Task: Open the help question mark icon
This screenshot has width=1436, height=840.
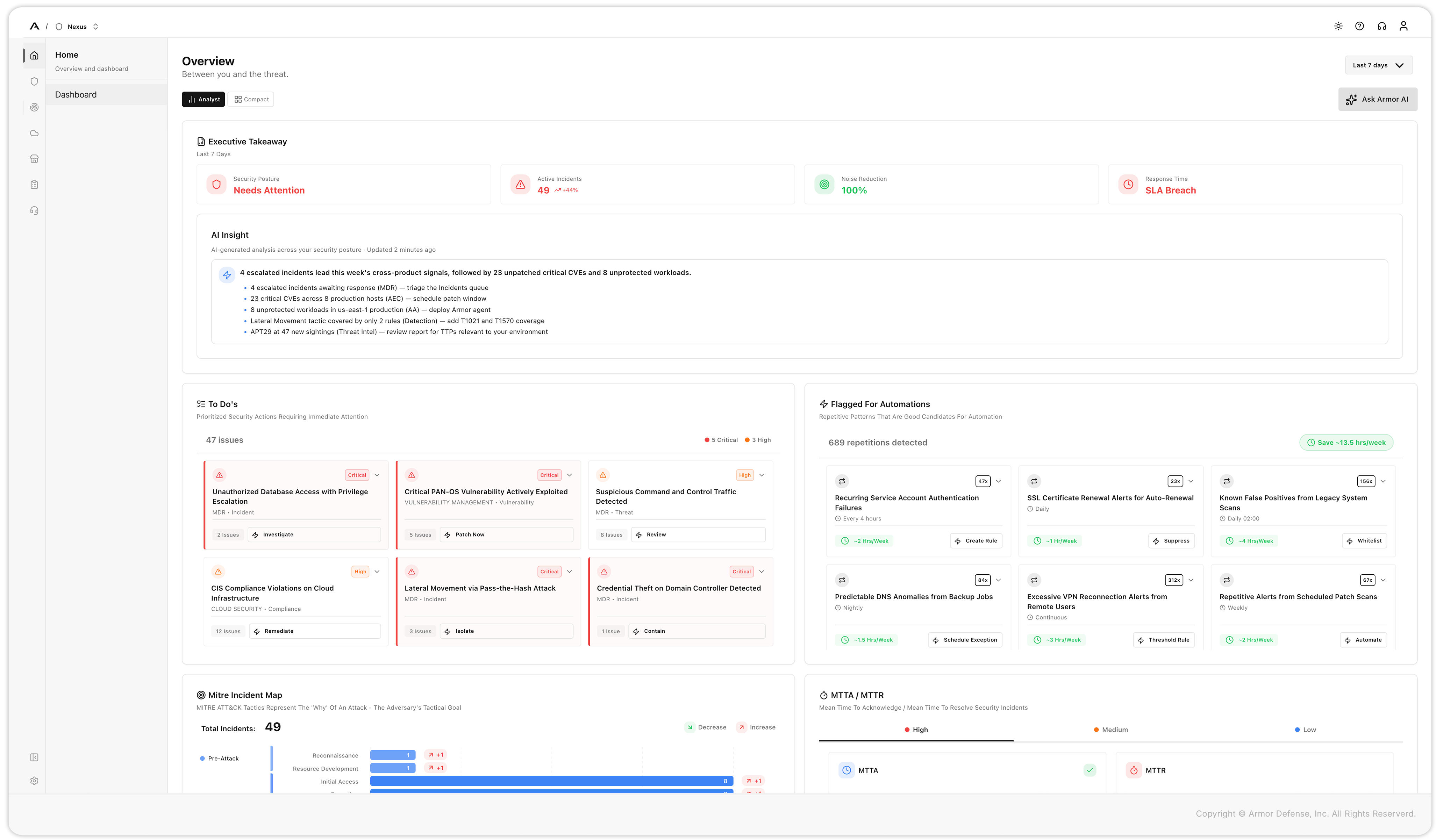Action: coord(1360,26)
